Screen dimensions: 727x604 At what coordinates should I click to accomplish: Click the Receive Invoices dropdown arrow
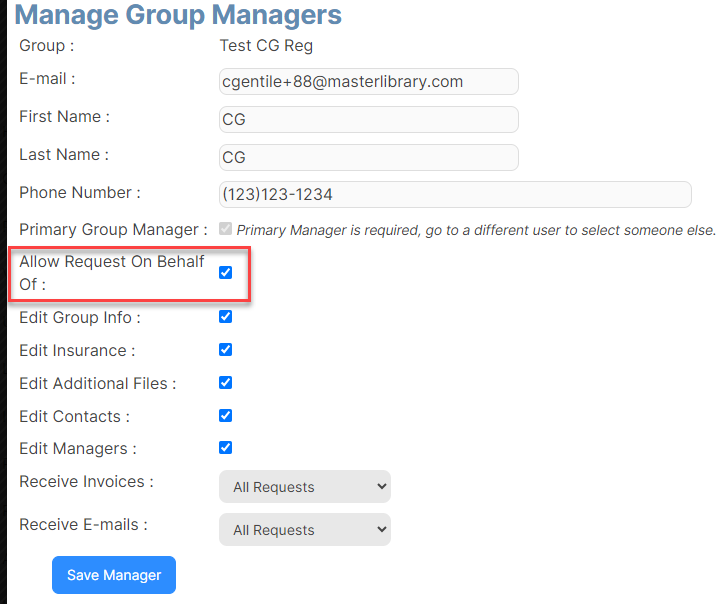(x=382, y=487)
